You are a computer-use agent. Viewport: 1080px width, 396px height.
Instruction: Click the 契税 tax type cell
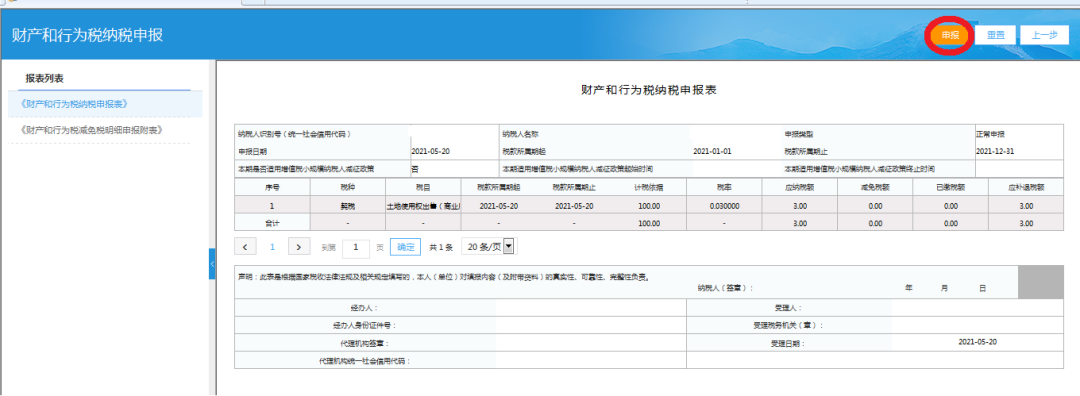348,206
